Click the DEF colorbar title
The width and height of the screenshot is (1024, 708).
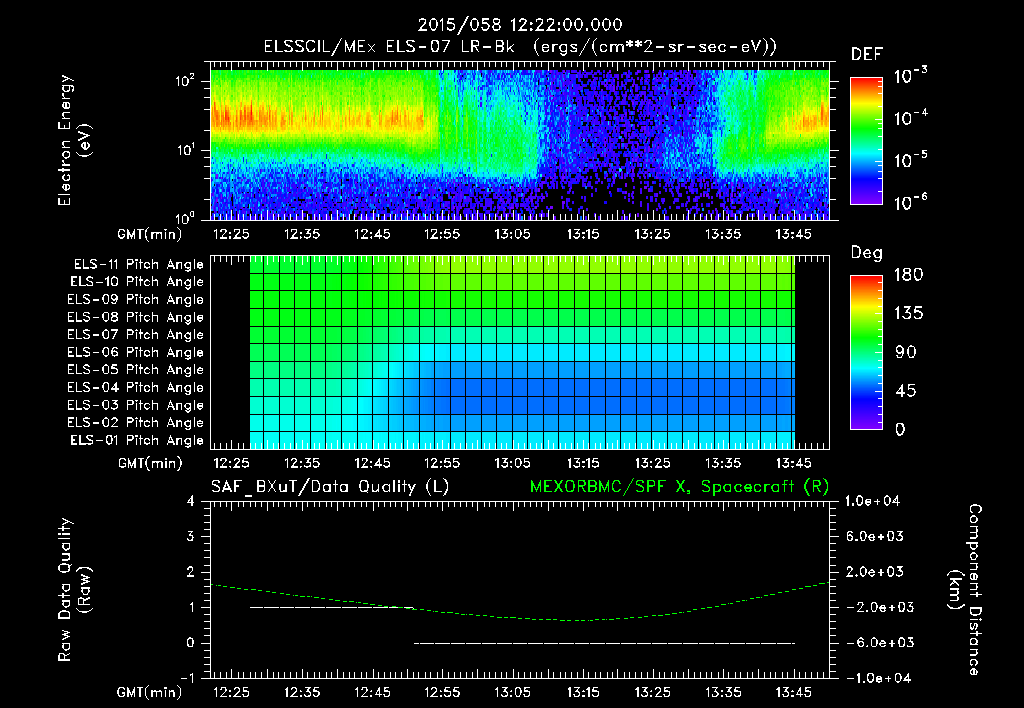tap(867, 55)
